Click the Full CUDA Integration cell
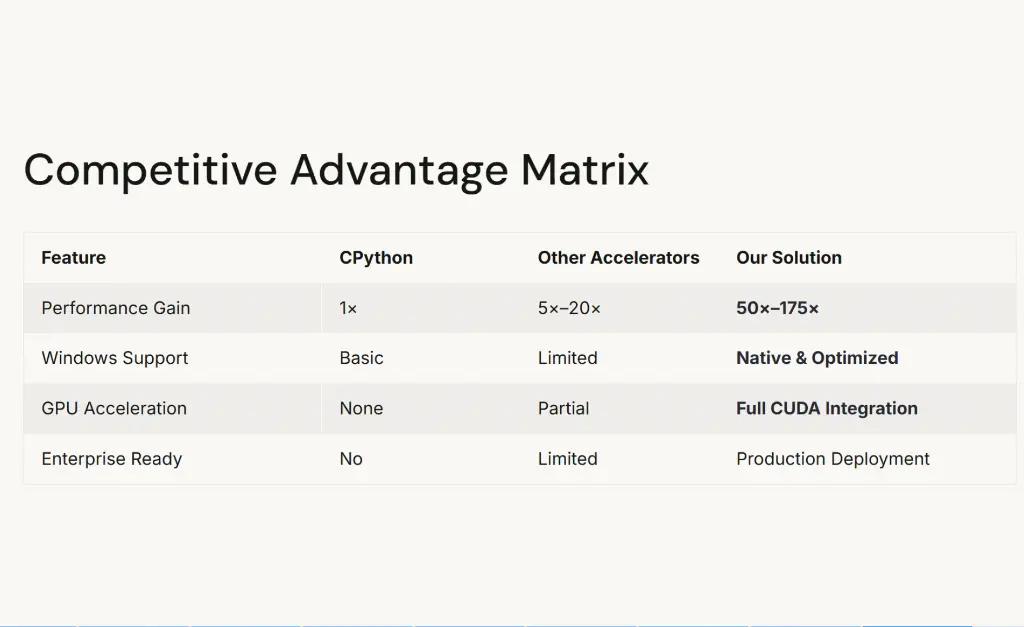This screenshot has width=1024, height=627. (x=826, y=408)
